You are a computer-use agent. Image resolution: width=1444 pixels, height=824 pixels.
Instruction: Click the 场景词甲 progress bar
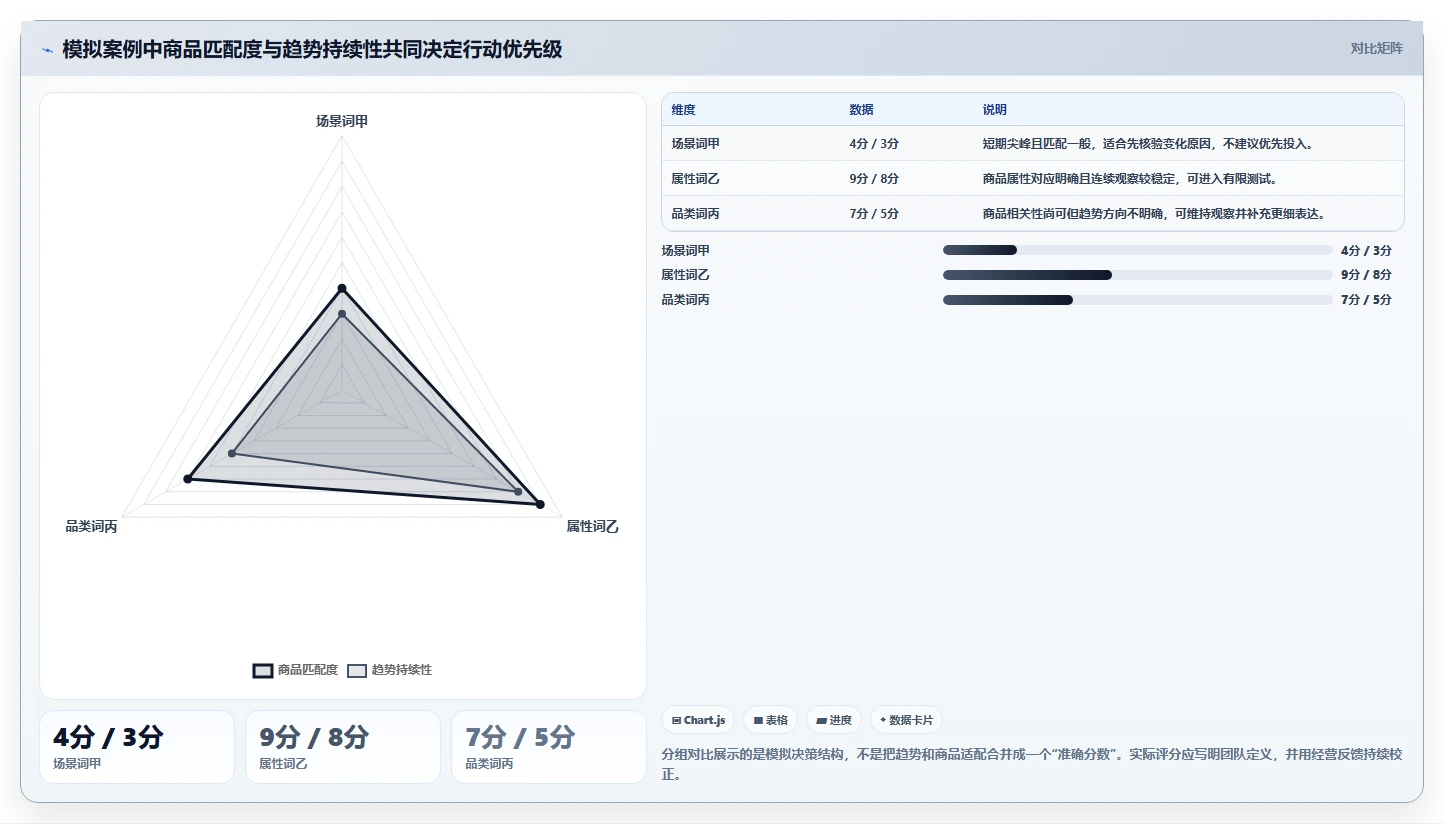[1137, 250]
